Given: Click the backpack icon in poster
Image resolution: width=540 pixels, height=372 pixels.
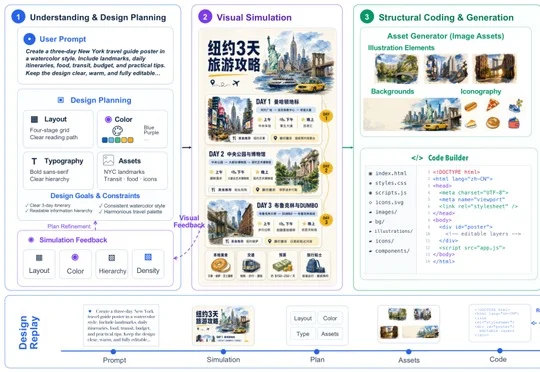Looking at the screenshot, I should [x=314, y=266].
